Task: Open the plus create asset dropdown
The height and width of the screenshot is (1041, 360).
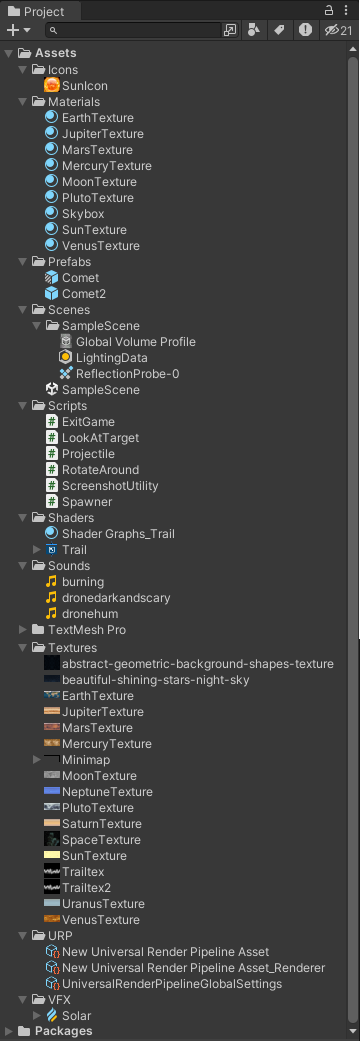Action: pyautogui.click(x=19, y=30)
